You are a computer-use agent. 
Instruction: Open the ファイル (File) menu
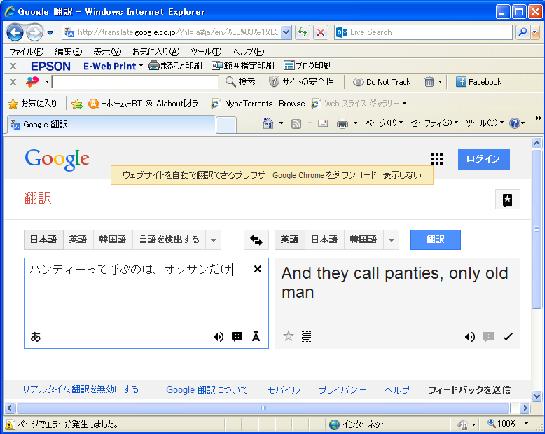[26, 52]
